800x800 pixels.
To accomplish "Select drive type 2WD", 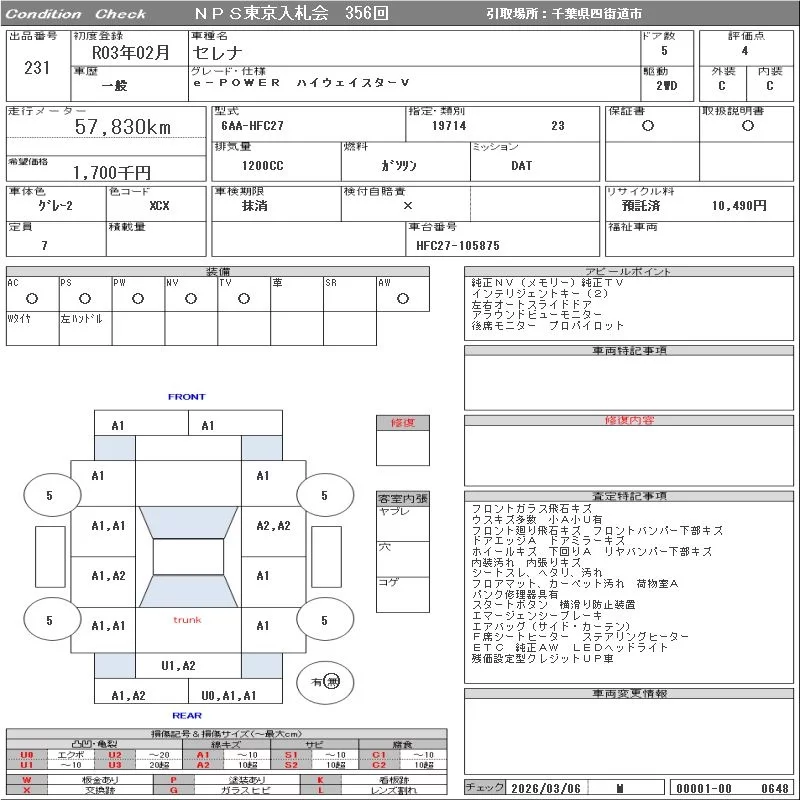I will coord(666,86).
